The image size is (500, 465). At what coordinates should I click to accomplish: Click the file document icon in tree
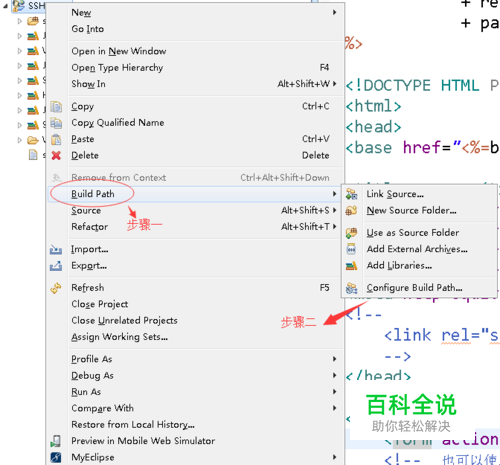pyautogui.click(x=33, y=155)
